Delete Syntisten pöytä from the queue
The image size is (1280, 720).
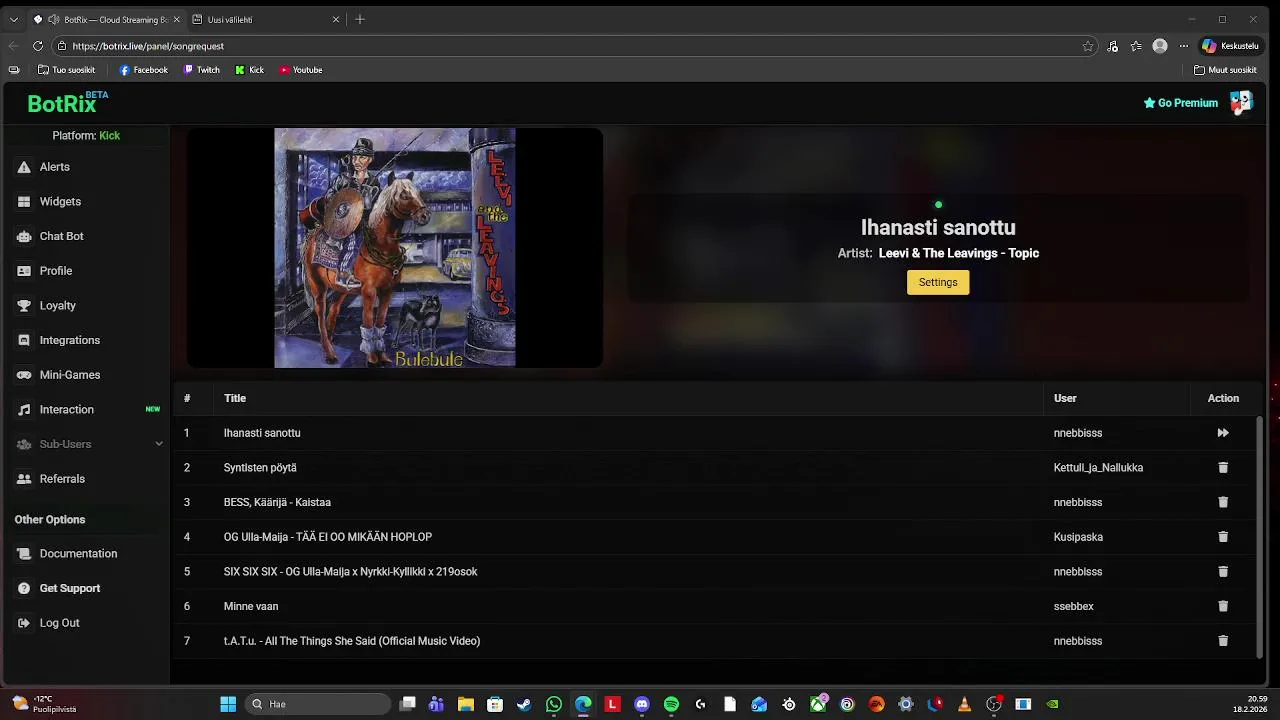point(1222,468)
